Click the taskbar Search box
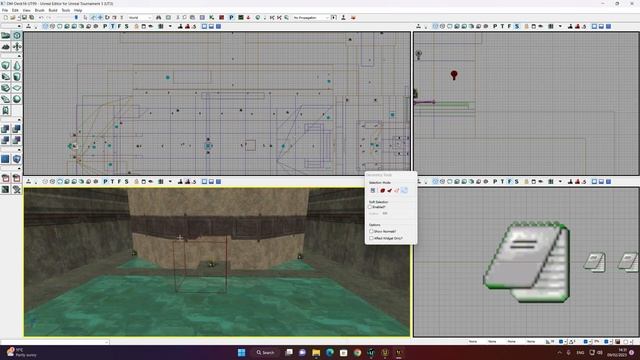Screen dimensions: 640x360 pos(266,353)
